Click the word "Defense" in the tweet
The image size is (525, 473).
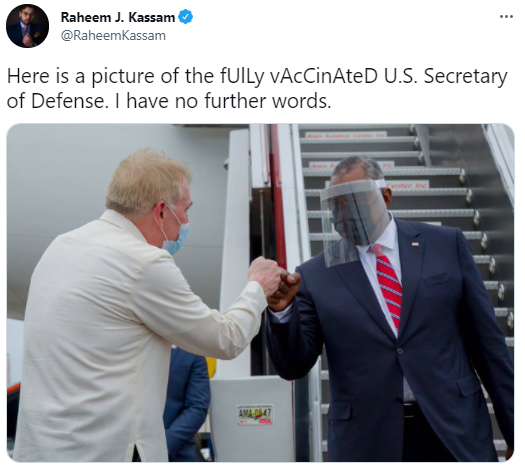pos(68,101)
